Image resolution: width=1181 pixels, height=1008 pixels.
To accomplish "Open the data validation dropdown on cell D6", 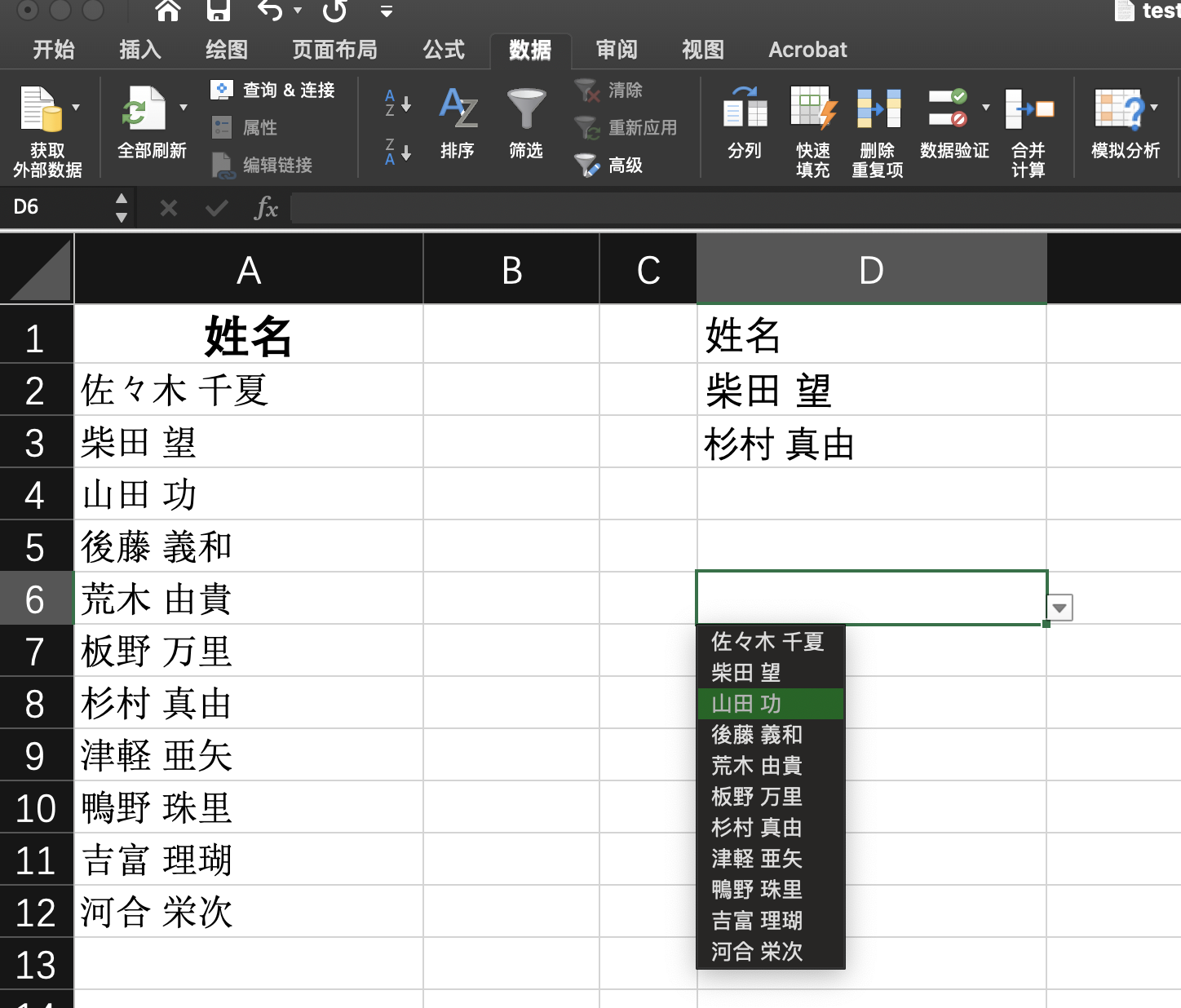I will point(1059,608).
